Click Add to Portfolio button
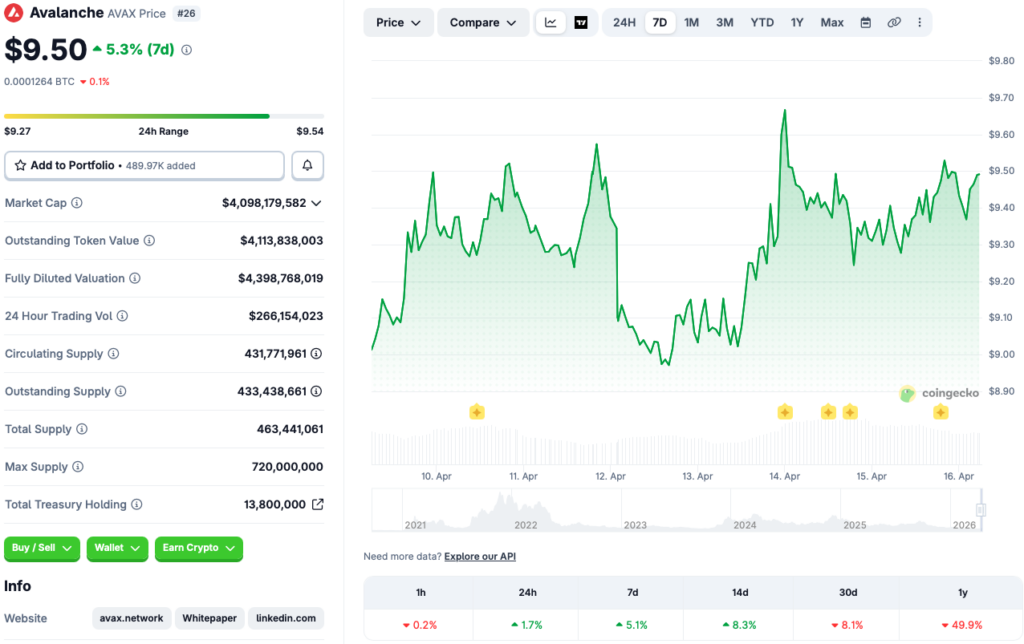This screenshot has width=1024, height=644. pyautogui.click(x=144, y=165)
